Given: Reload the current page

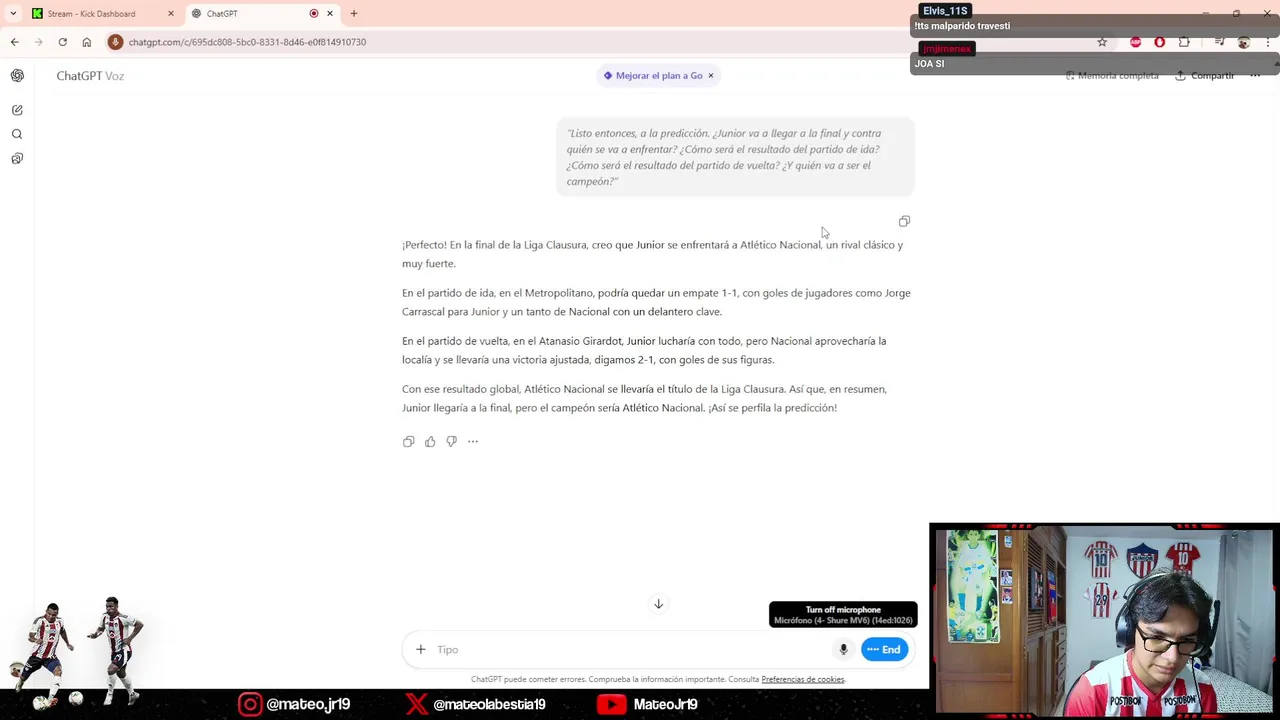Looking at the screenshot, I should 62,42.
